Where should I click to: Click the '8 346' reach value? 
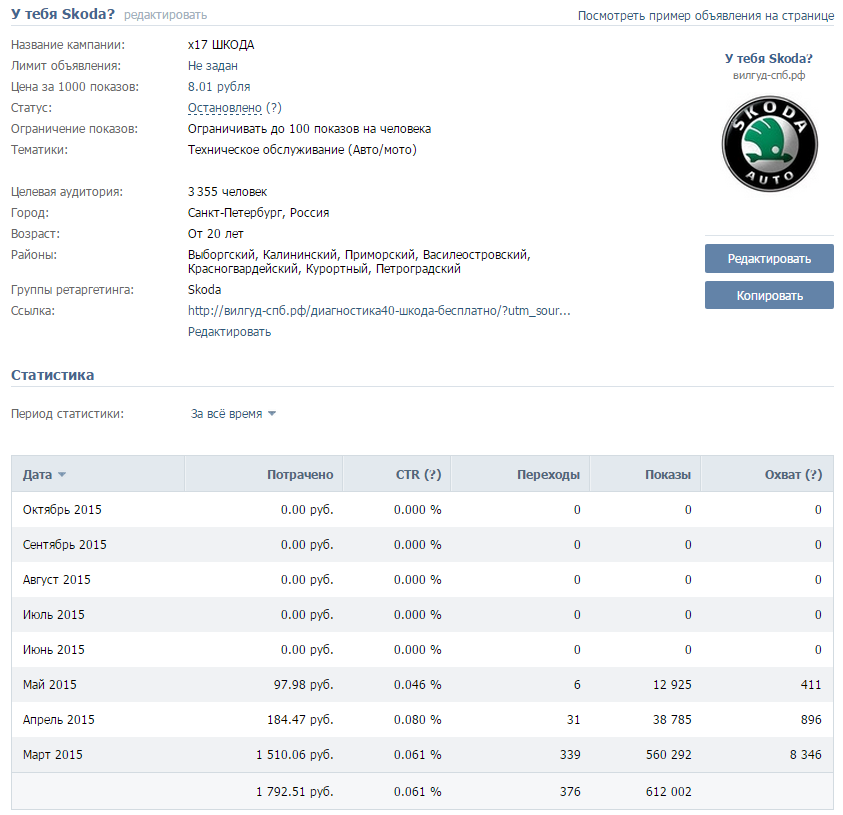point(805,754)
